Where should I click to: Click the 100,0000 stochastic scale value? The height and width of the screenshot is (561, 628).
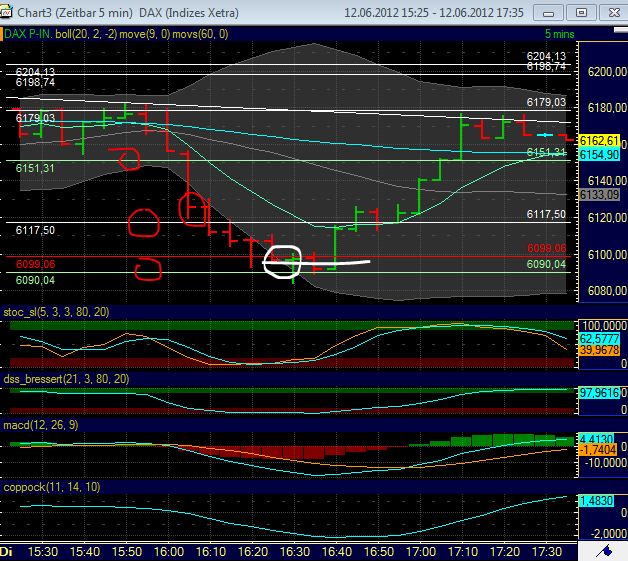coord(604,326)
